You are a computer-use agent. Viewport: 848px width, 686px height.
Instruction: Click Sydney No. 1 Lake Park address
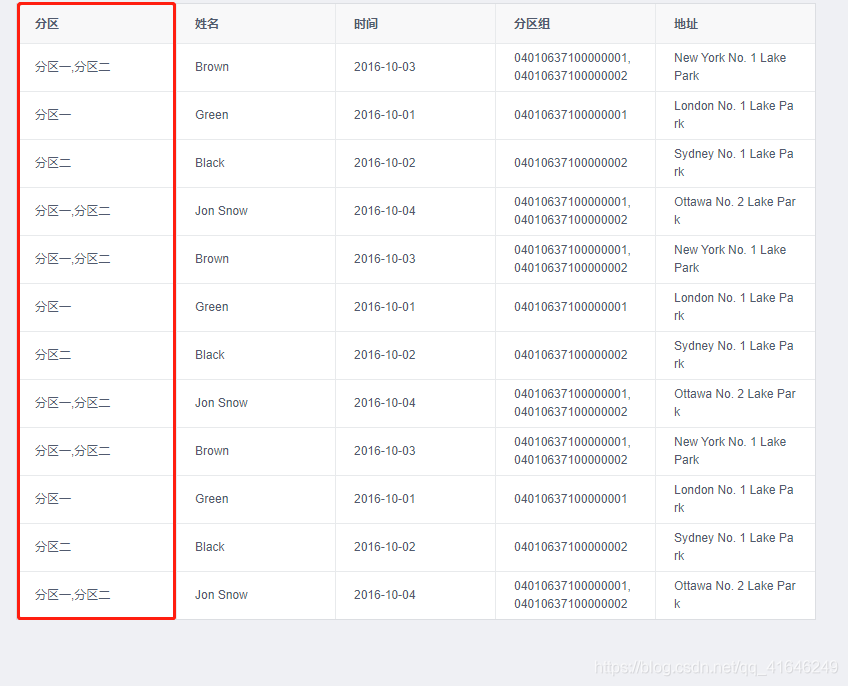pyautogui.click(x=731, y=162)
